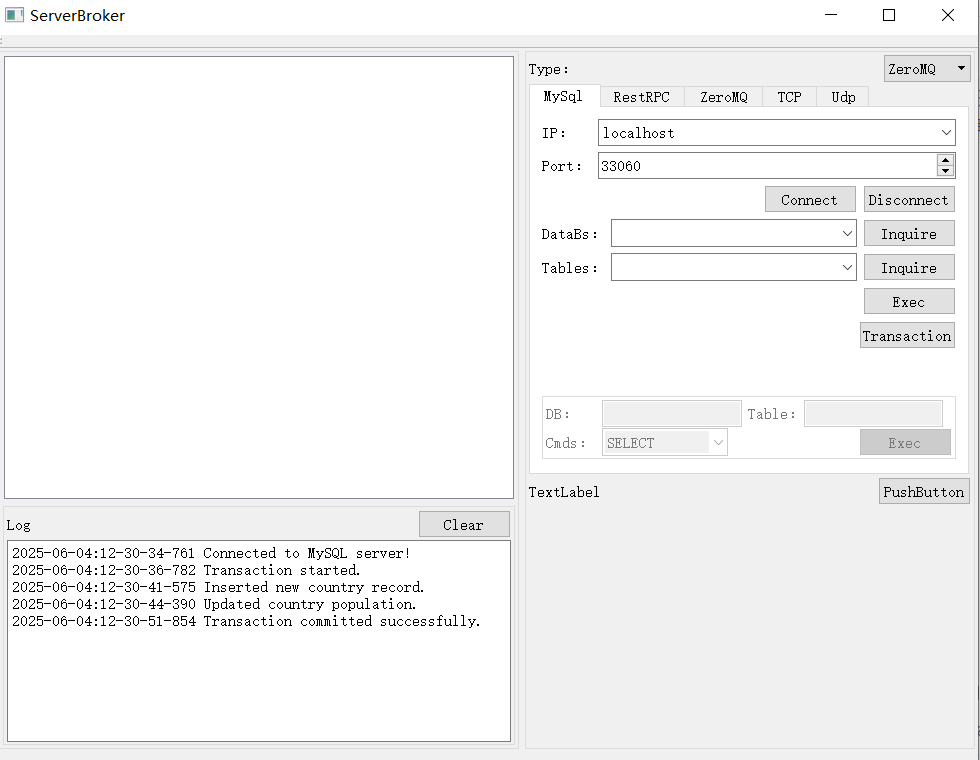Click the ServerBroker app icon in title bar
The image size is (980, 760).
pos(14,15)
